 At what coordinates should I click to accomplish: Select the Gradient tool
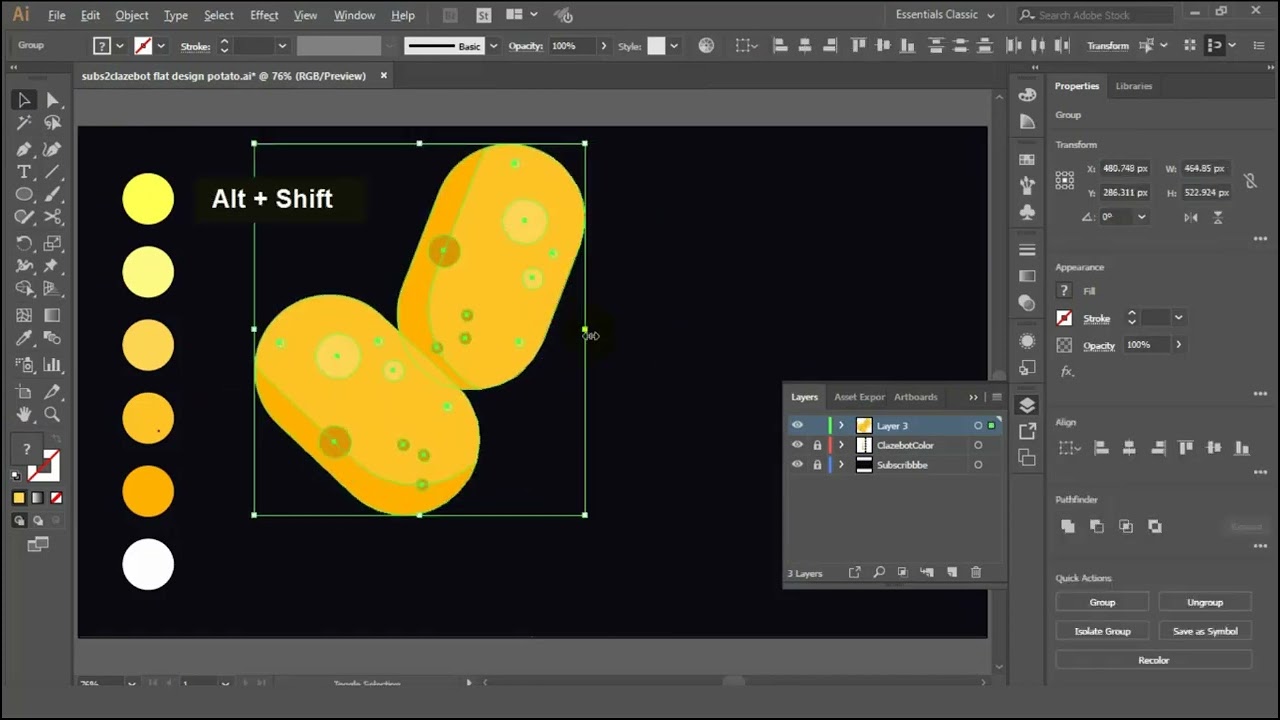click(x=52, y=315)
